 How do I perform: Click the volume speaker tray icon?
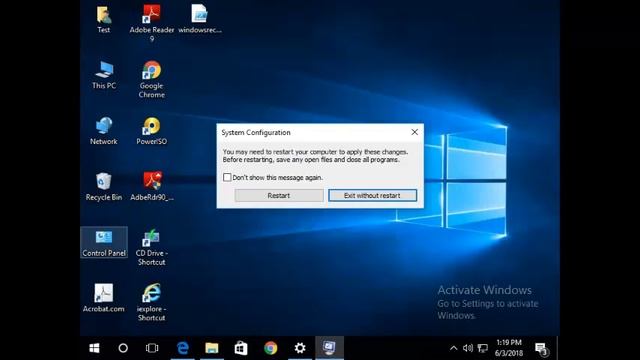468,348
